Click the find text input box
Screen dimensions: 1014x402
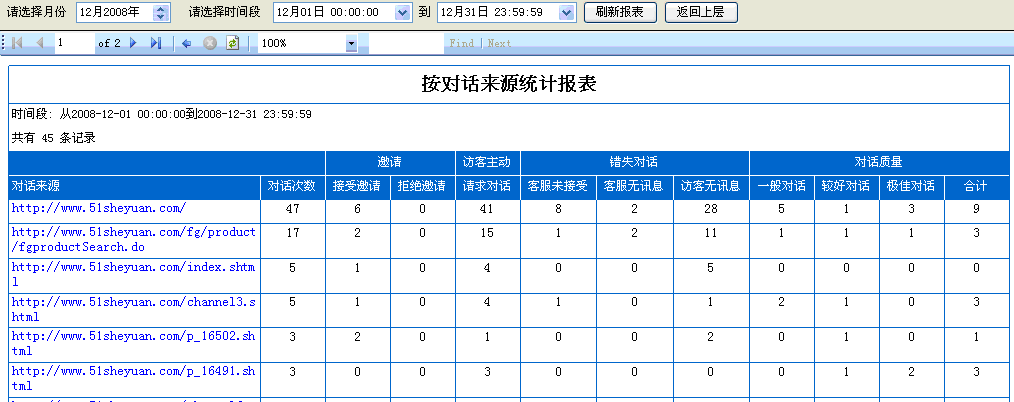[406, 43]
